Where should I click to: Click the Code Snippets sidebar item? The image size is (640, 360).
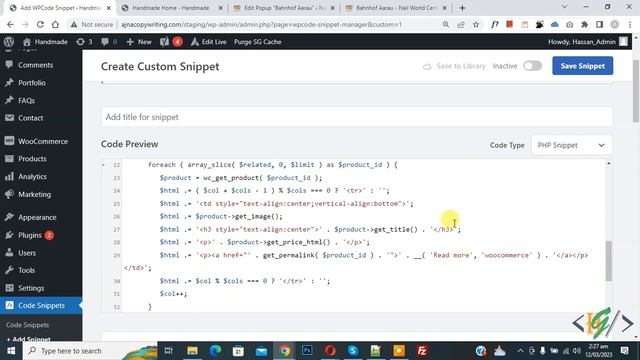point(41,305)
